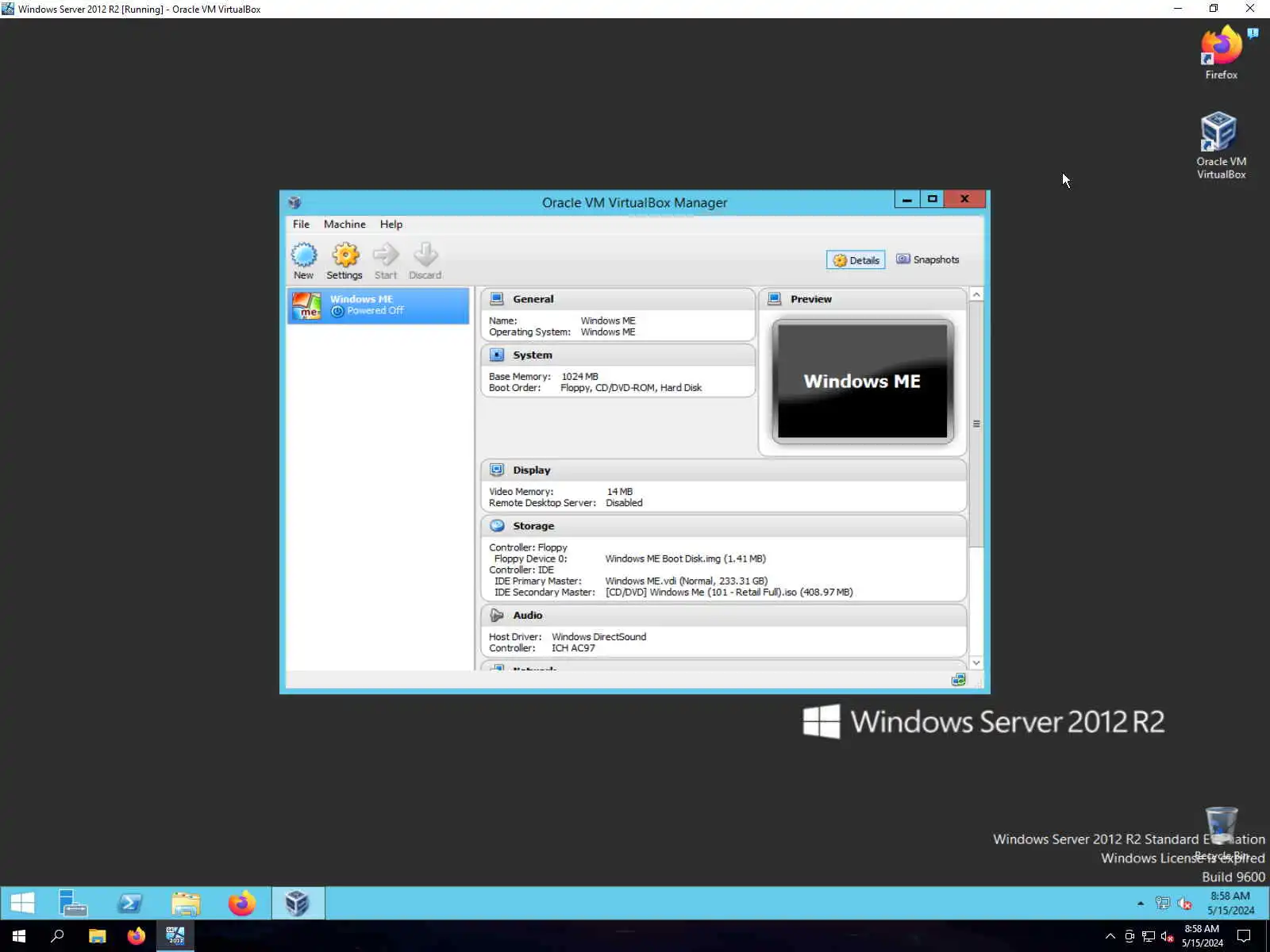Switch to the Snapshots view
The image size is (1270, 952).
(x=928, y=259)
